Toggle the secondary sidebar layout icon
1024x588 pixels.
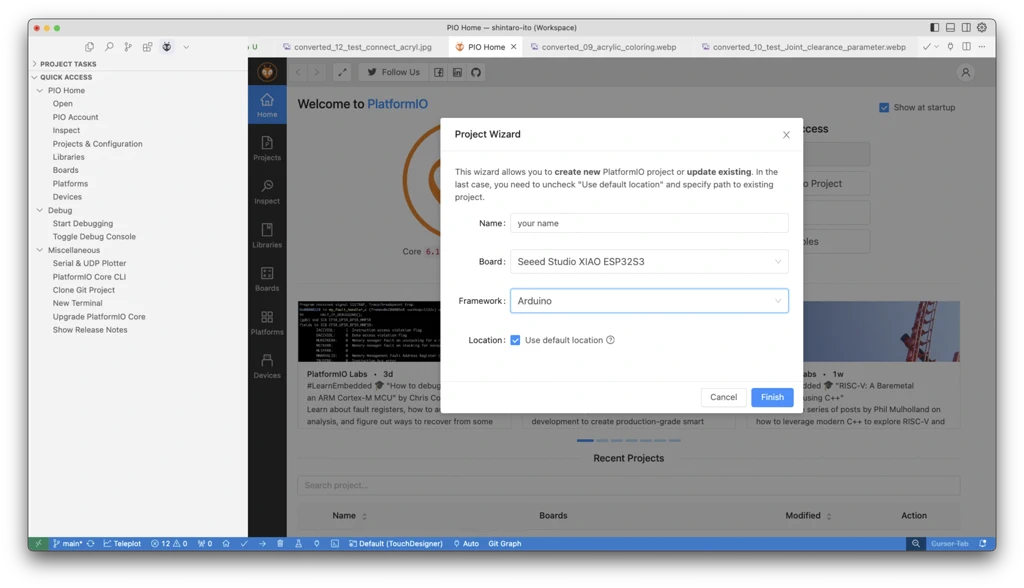pos(966,27)
